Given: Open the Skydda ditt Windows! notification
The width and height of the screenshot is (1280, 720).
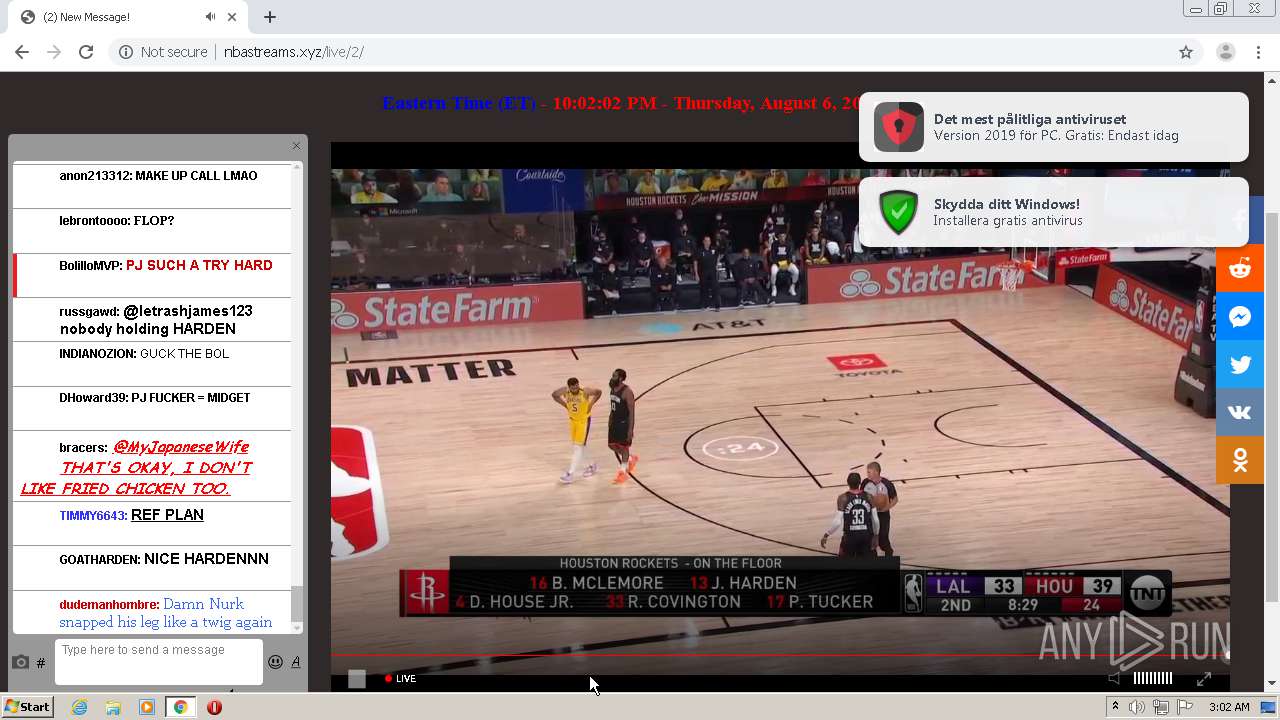Looking at the screenshot, I should click(1054, 212).
